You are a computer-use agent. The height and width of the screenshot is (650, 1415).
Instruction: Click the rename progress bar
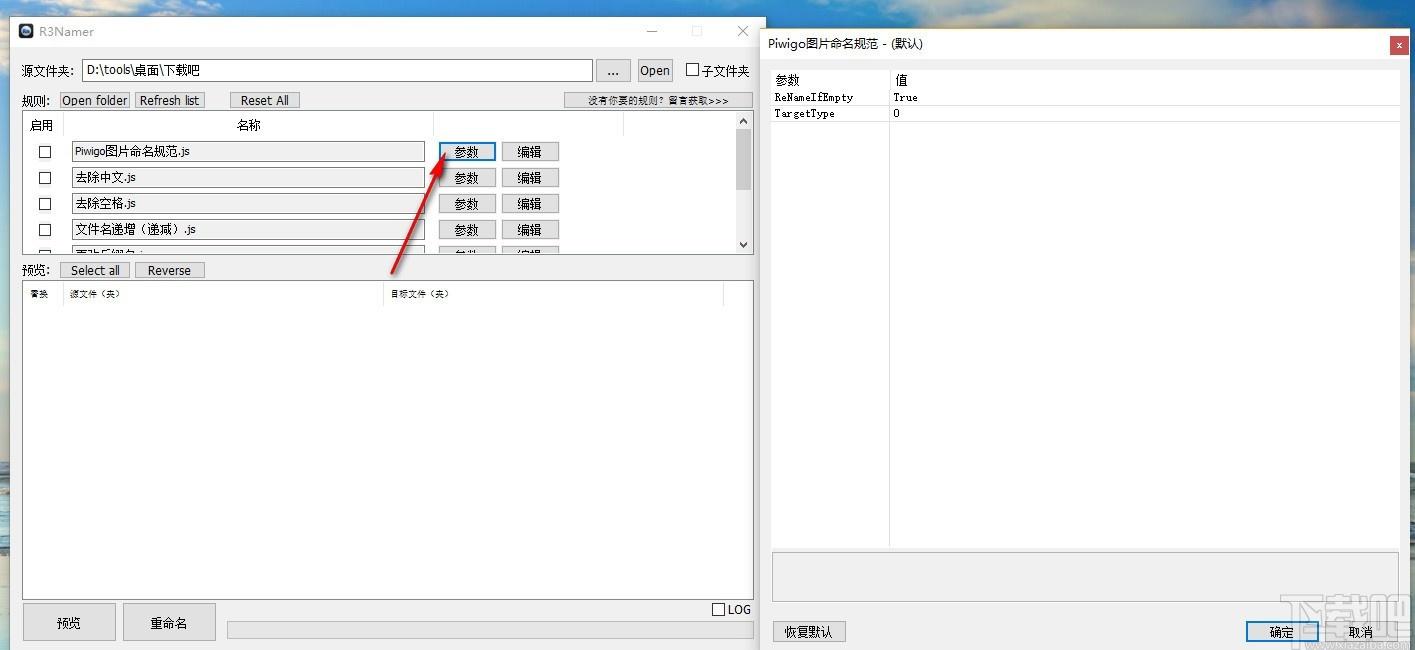click(489, 629)
